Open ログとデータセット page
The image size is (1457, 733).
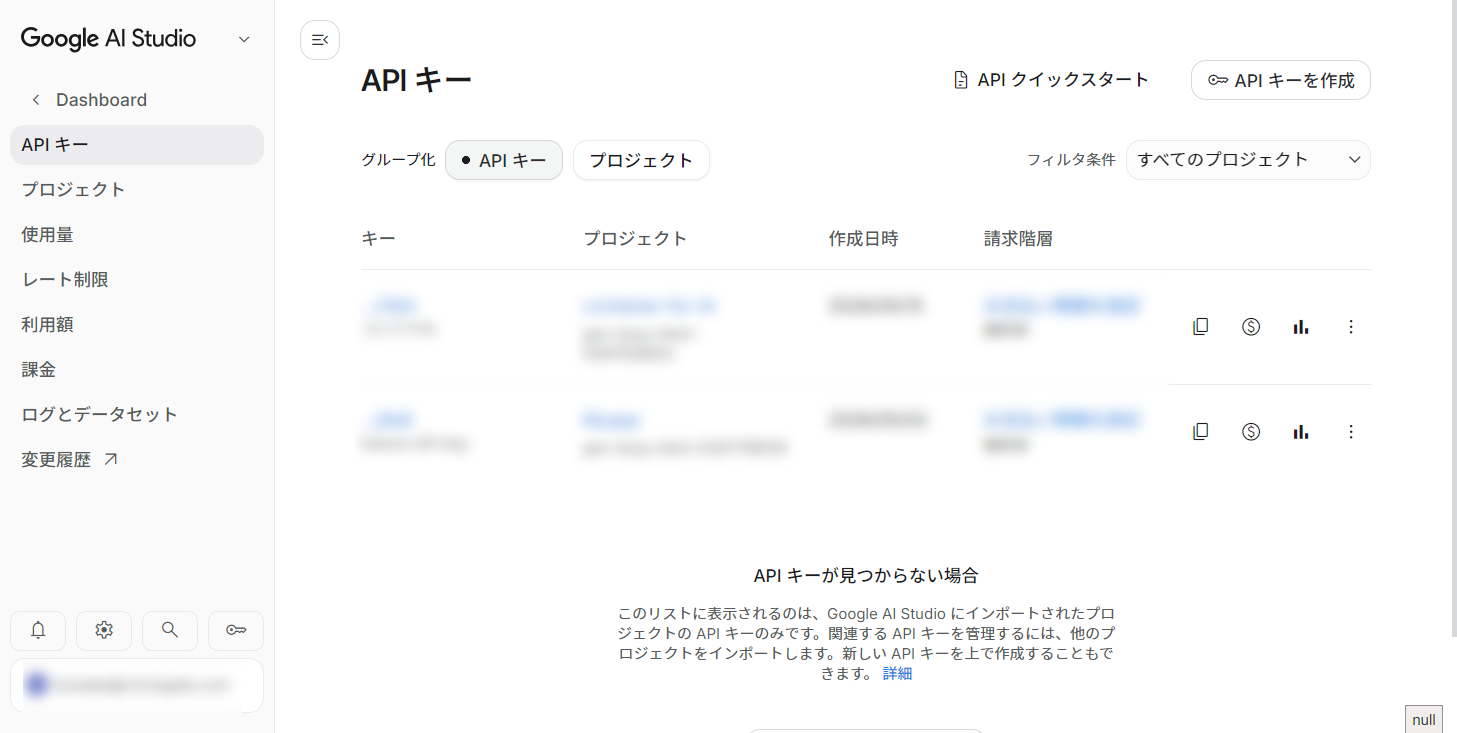137,415
